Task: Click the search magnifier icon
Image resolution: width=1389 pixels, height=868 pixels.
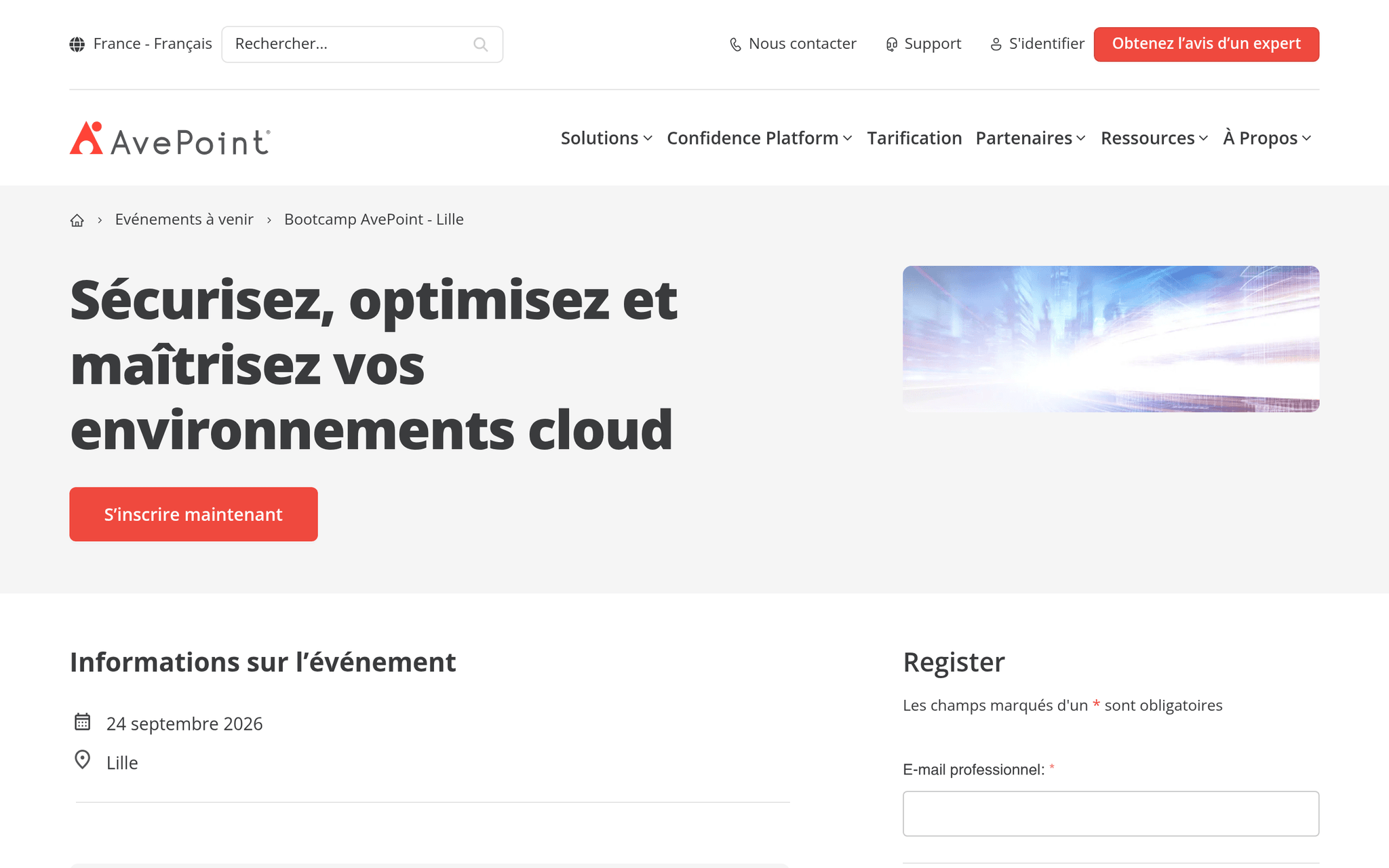Action: (480, 45)
